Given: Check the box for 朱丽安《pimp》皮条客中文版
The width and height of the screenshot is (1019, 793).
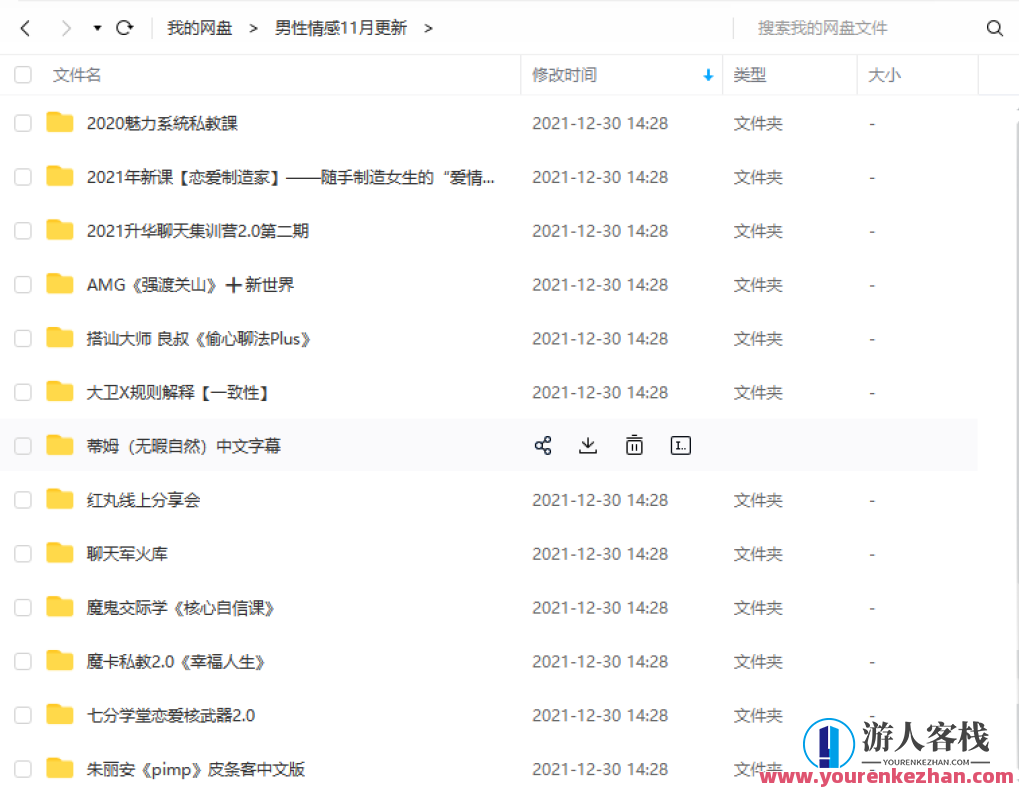Looking at the screenshot, I should click(x=23, y=769).
